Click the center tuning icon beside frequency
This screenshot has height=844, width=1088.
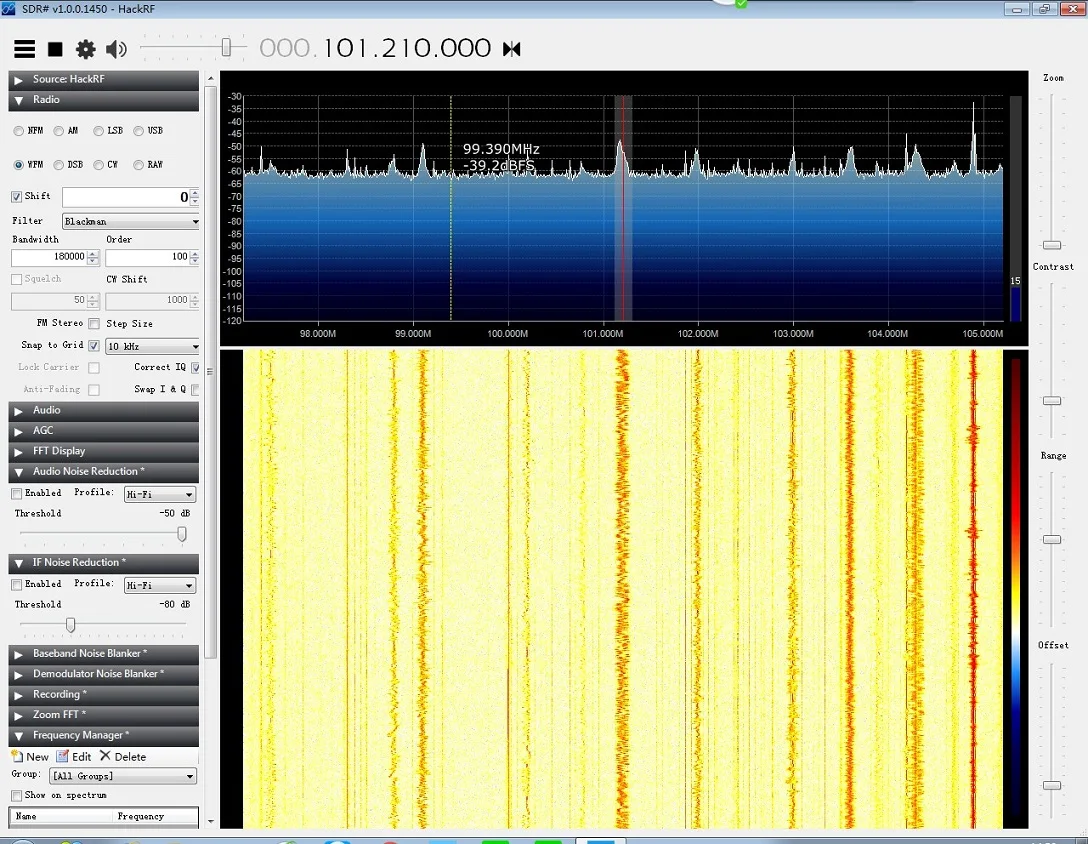click(511, 49)
